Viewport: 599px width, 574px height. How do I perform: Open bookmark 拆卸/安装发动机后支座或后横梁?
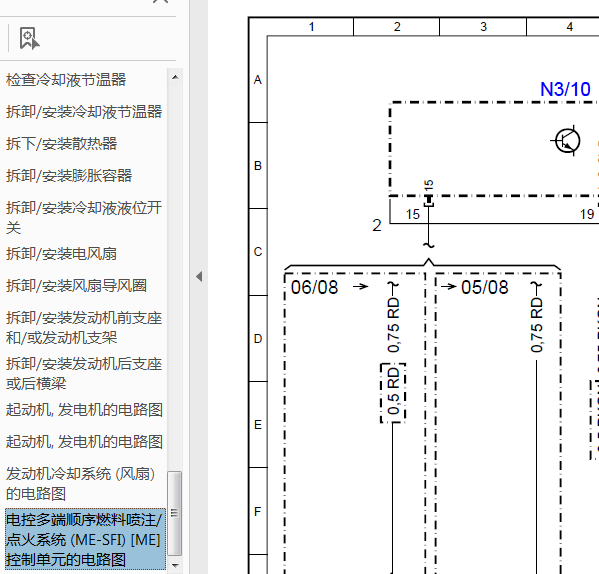[84, 374]
